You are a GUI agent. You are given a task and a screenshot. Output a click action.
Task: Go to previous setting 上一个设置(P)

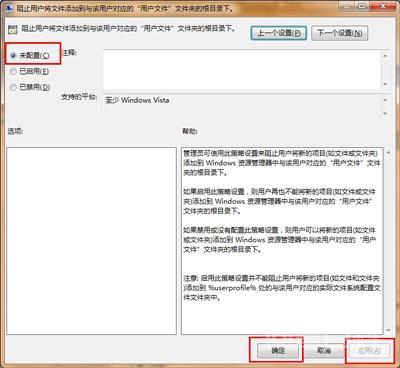click(279, 33)
